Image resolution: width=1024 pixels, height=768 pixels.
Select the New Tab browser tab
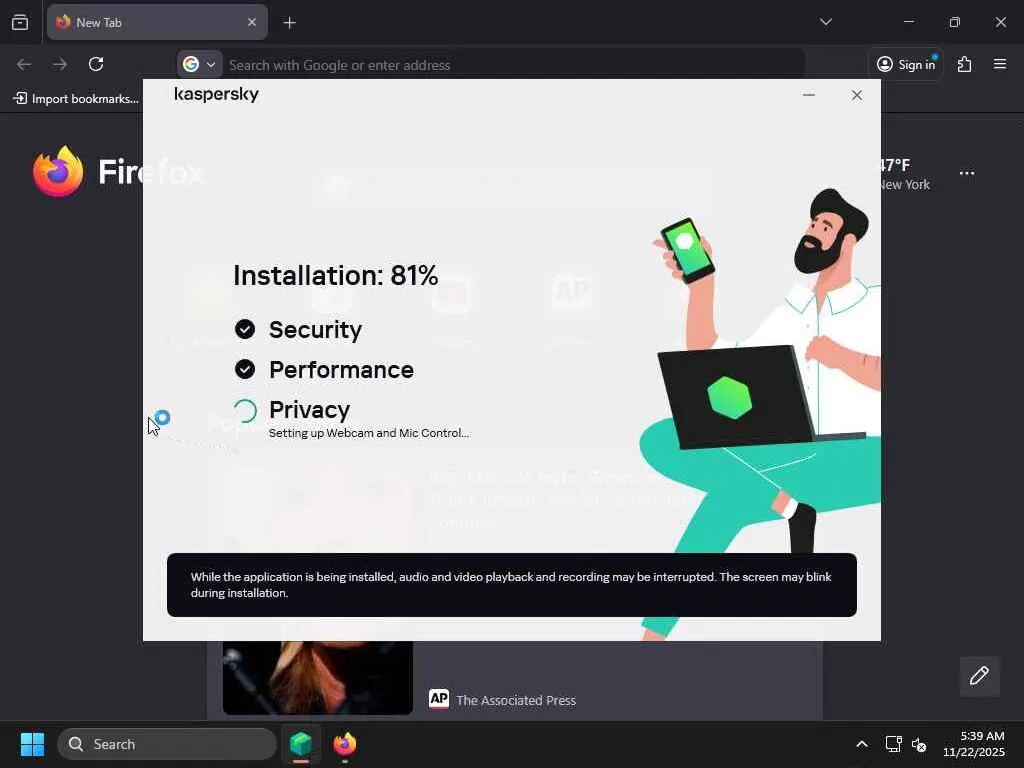pos(157,22)
